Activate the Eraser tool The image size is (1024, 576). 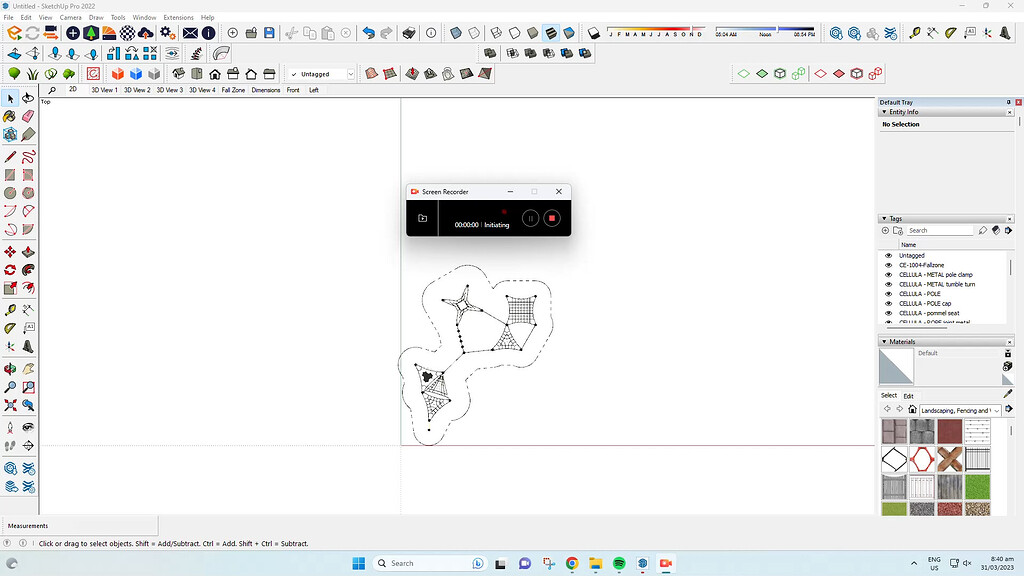click(28, 116)
